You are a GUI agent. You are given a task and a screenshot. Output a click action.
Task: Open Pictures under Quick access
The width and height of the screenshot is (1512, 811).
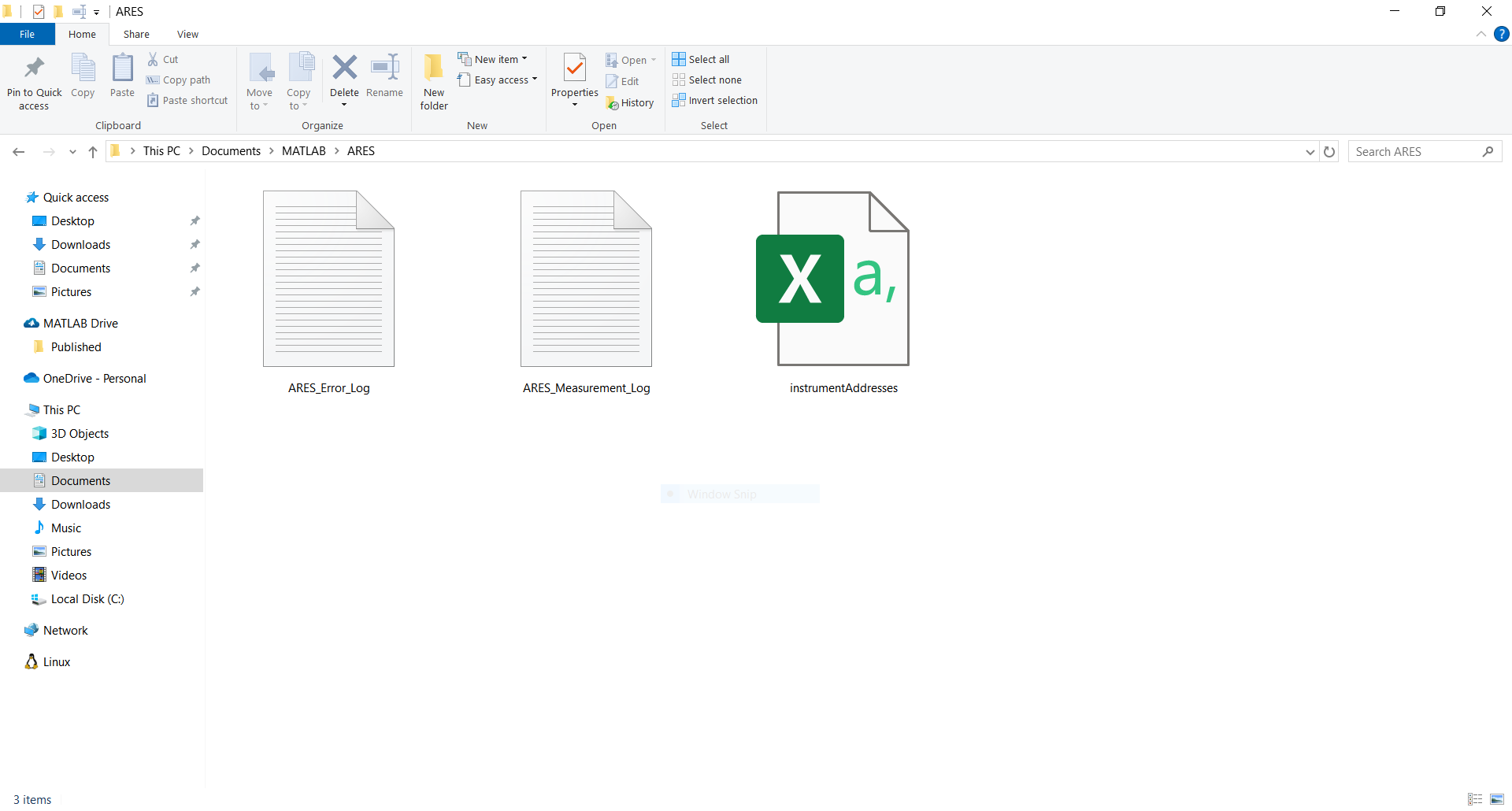(71, 292)
